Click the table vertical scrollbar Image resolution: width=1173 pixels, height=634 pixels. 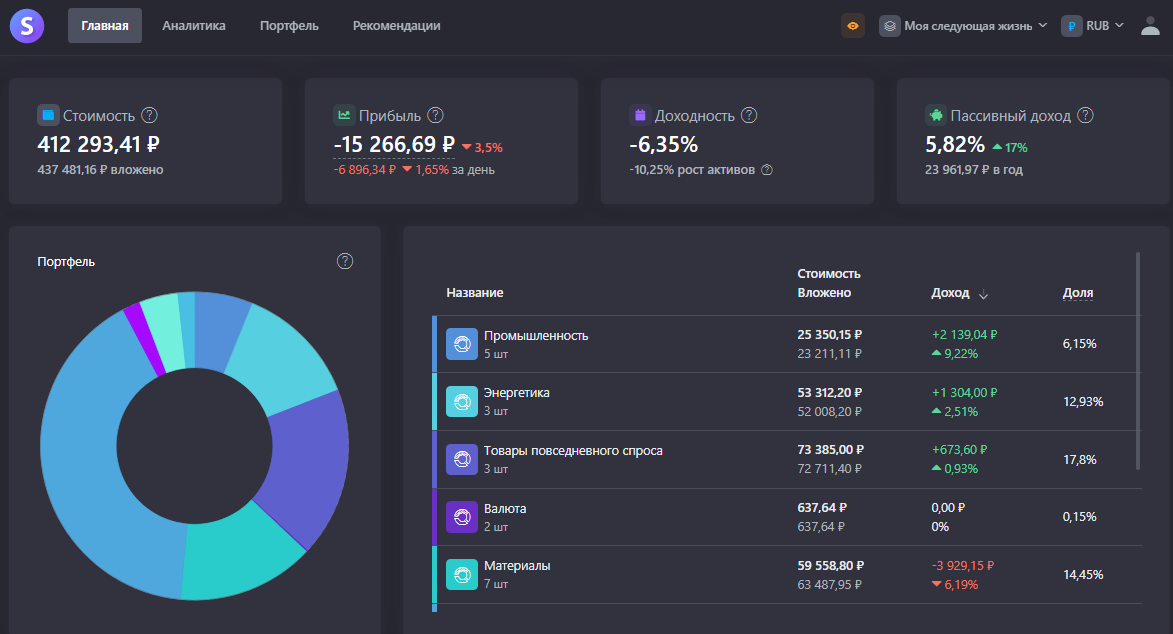click(x=1138, y=361)
